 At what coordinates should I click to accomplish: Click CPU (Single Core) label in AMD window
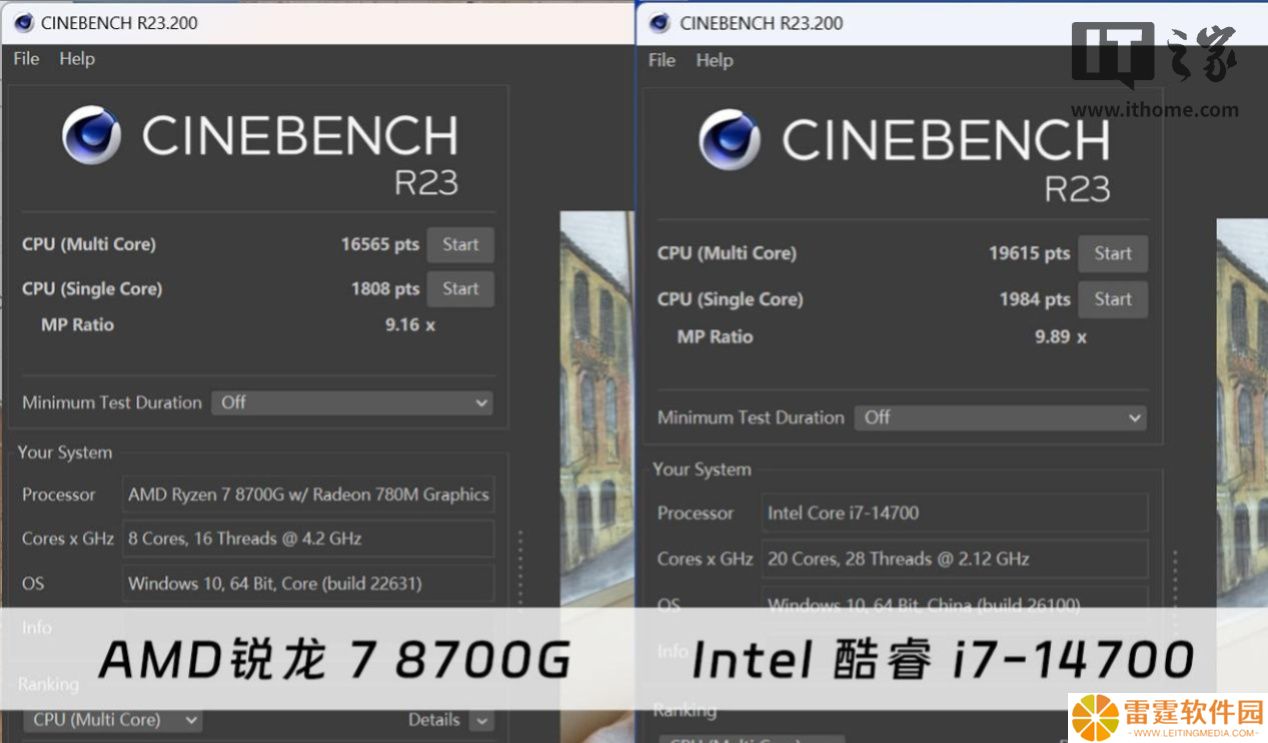point(92,289)
